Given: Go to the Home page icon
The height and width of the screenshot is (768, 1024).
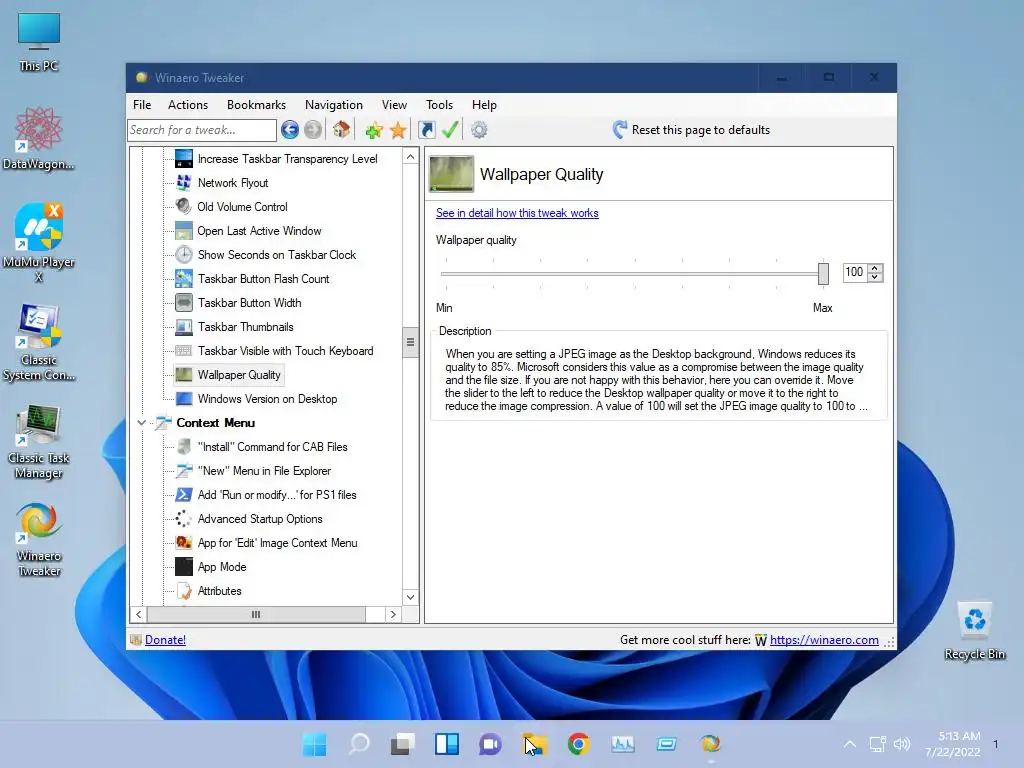Looking at the screenshot, I should [x=341, y=129].
